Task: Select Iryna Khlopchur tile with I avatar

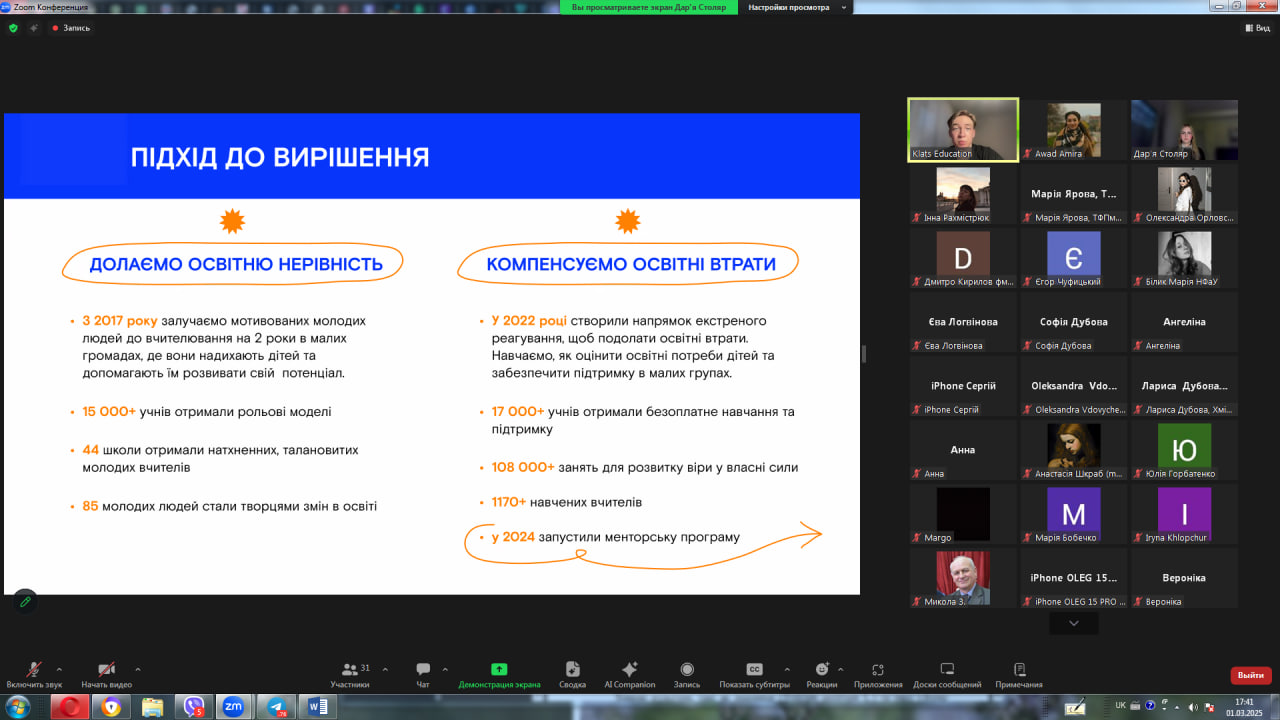Action: [1184, 514]
